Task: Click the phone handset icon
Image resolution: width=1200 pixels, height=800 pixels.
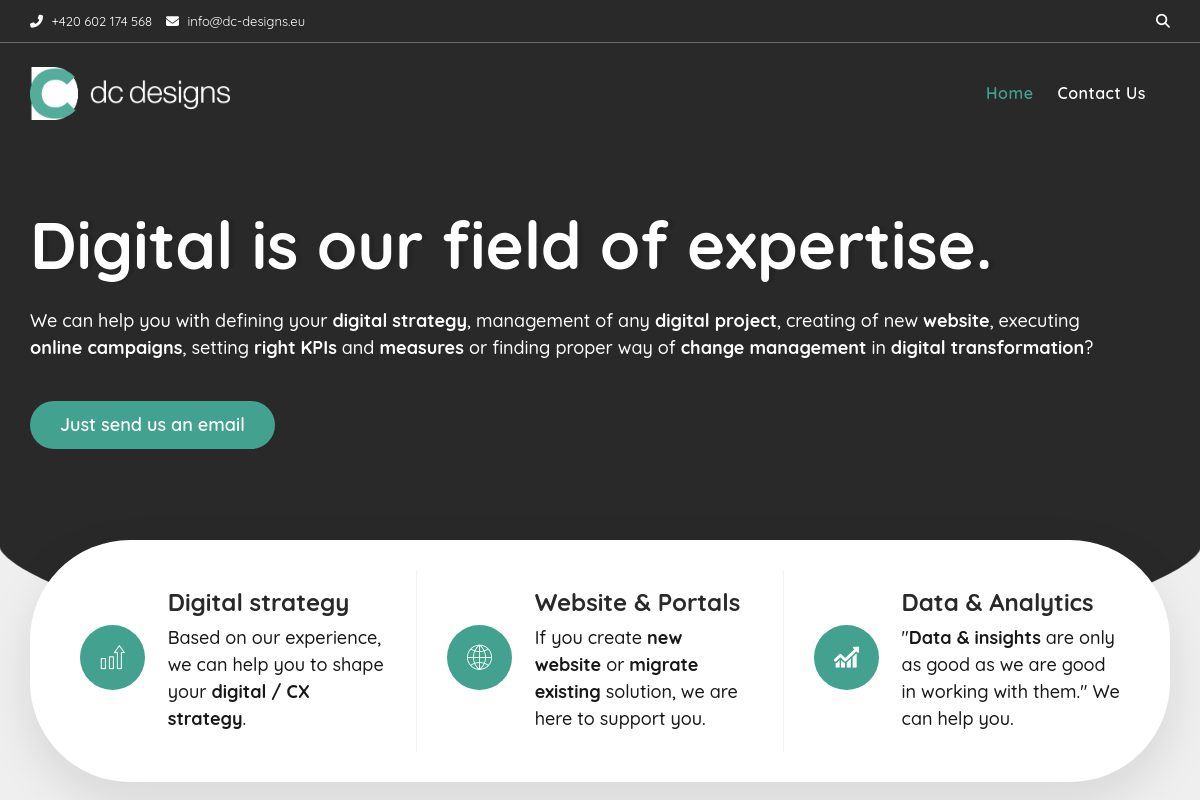Action: [37, 21]
